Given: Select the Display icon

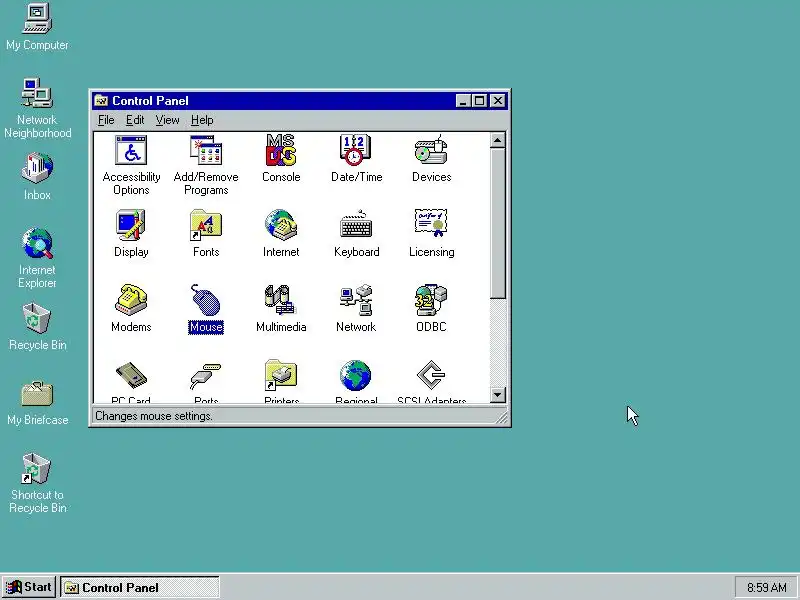Looking at the screenshot, I should point(131,225).
